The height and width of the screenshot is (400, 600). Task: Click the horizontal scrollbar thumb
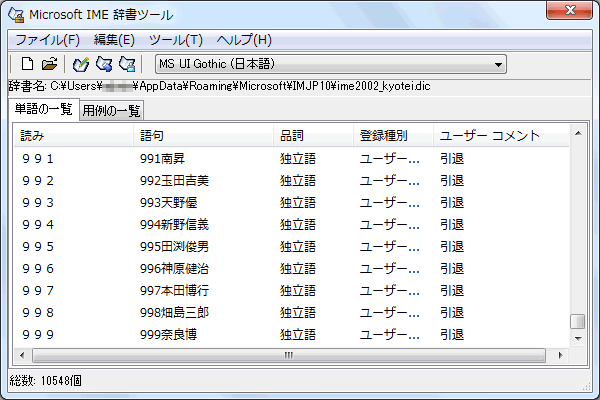[x=288, y=354]
